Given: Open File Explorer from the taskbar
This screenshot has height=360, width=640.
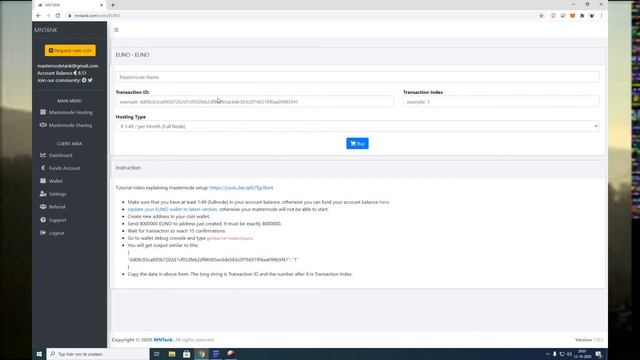Looking at the screenshot, I should coord(172,354).
